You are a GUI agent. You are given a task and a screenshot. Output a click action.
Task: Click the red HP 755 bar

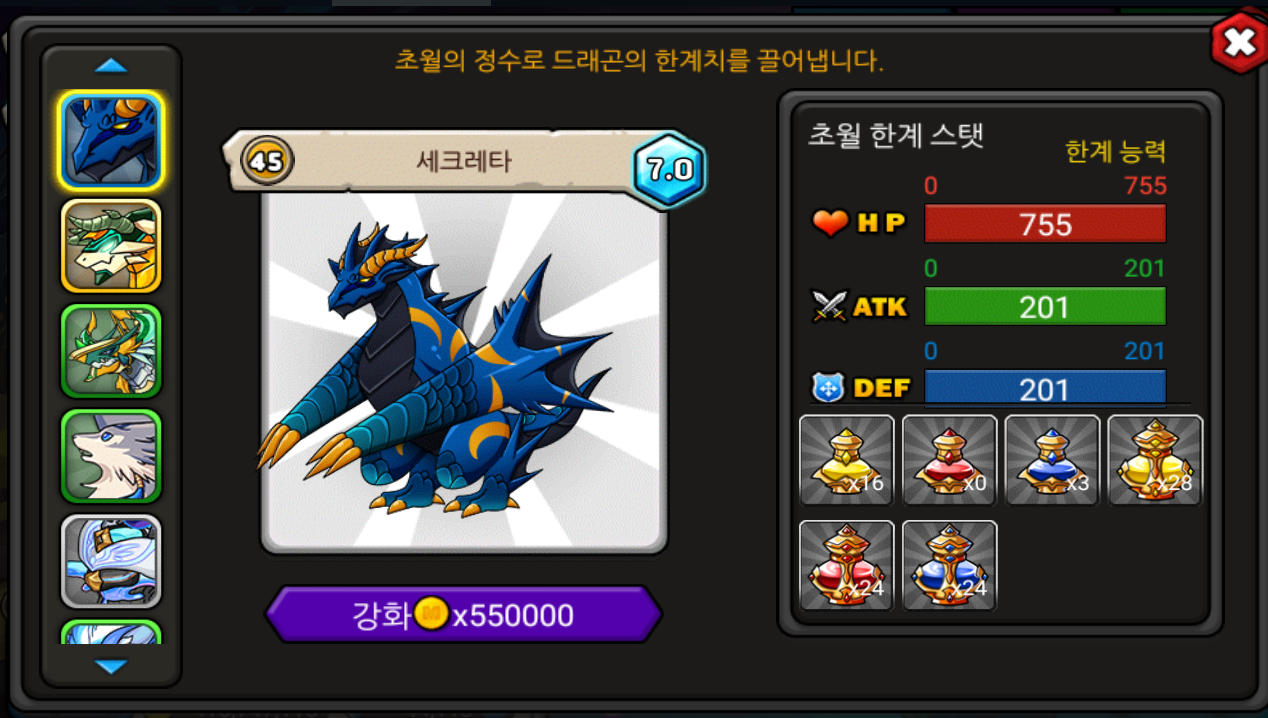pyautogui.click(x=1045, y=223)
